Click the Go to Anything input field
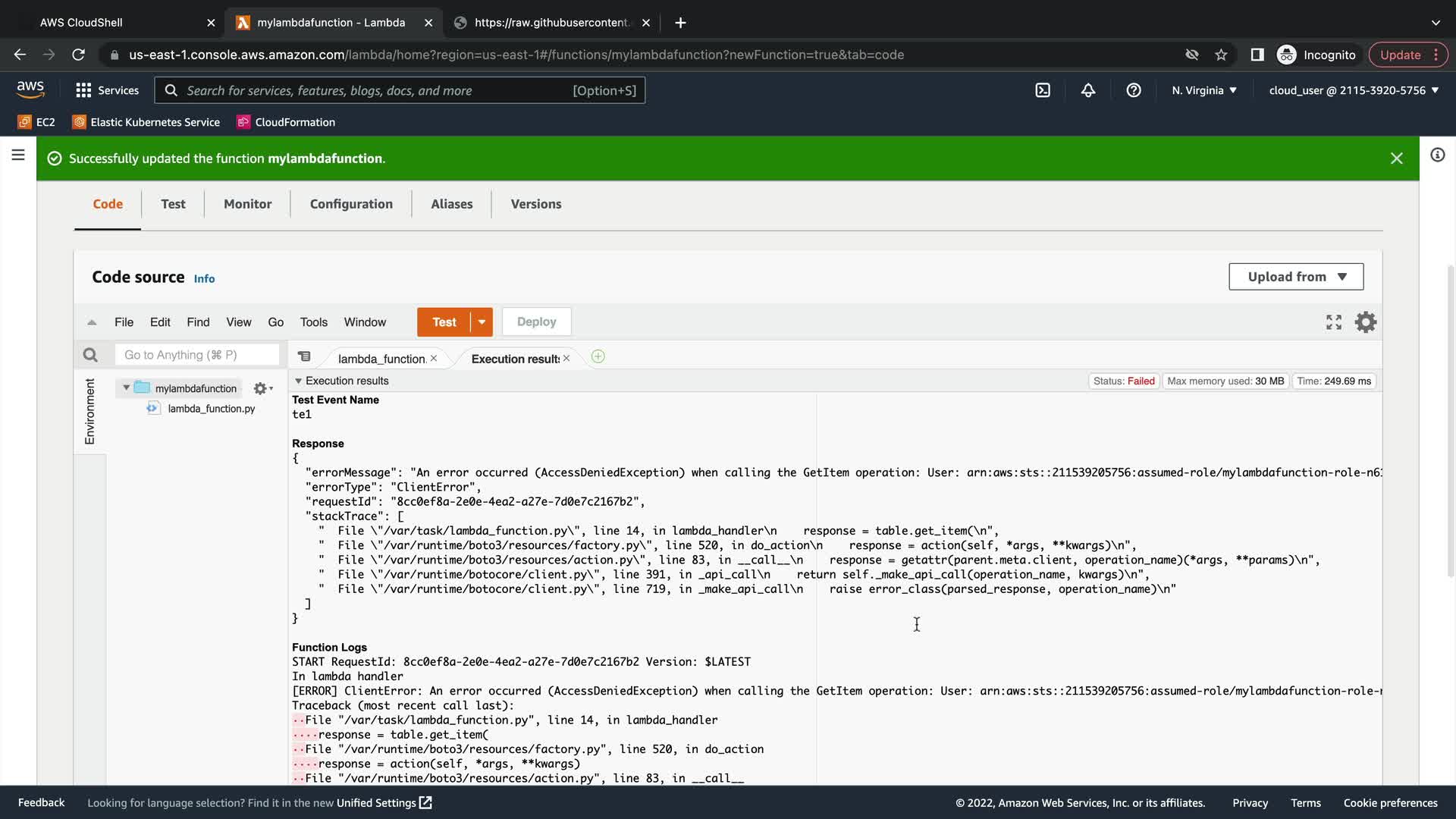The width and height of the screenshot is (1456, 819). point(197,355)
